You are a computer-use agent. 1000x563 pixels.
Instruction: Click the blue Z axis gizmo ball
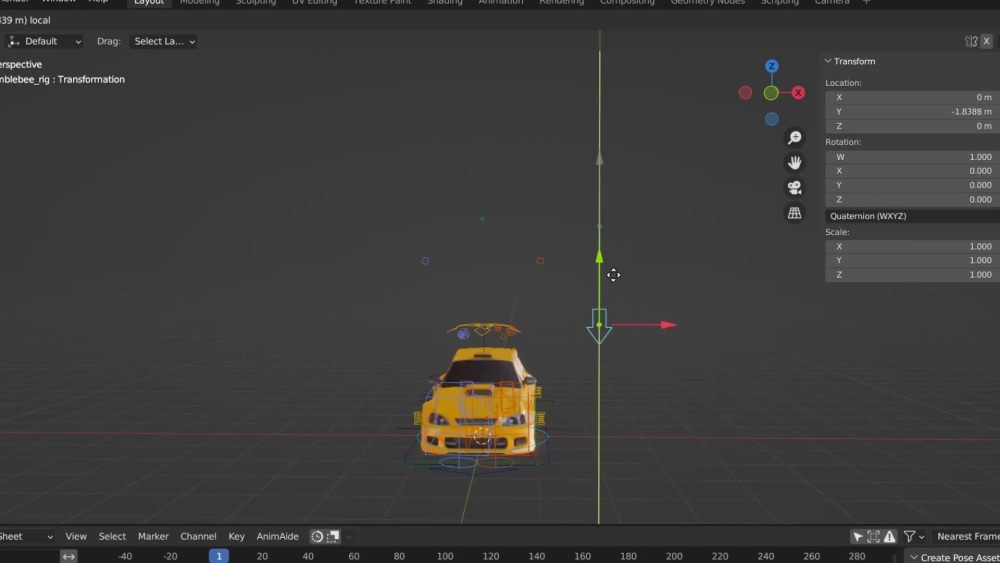[772, 66]
